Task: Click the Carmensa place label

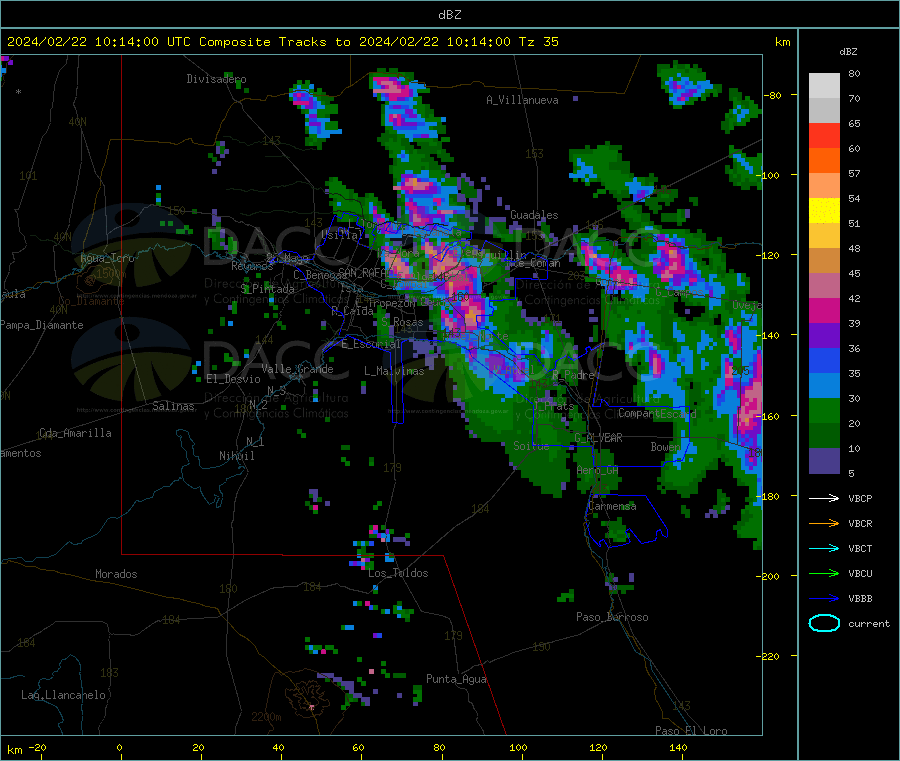Action: click(612, 506)
